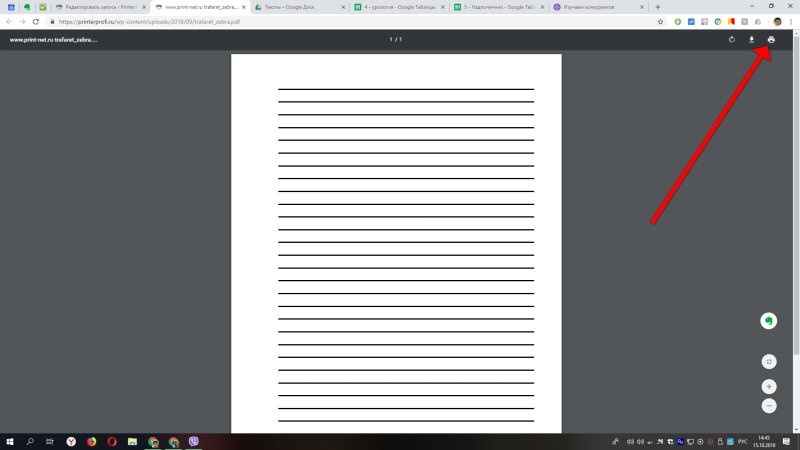Bookmark this page with the star icon
Viewport: 800px width, 450px height.
(x=661, y=21)
